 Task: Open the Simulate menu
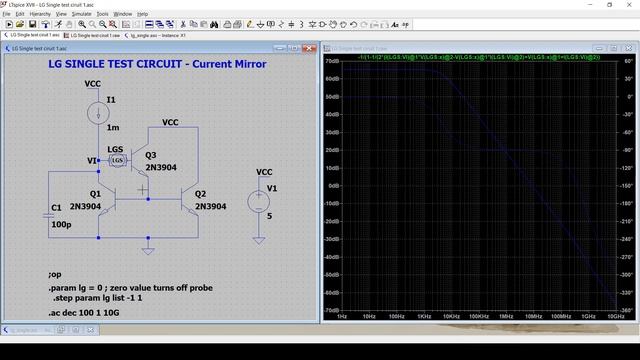coord(81,14)
